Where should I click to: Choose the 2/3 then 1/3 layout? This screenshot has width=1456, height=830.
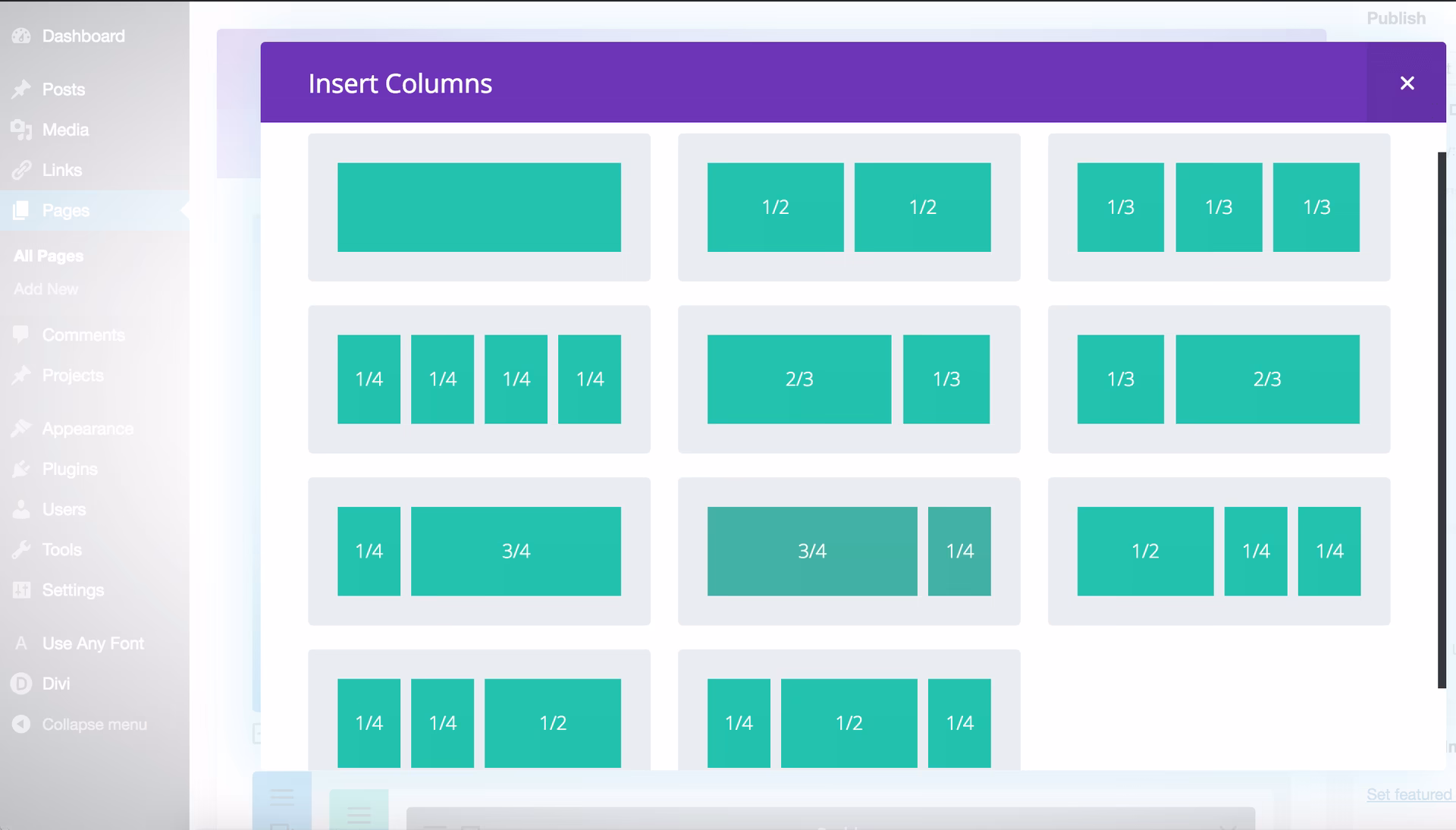pyautogui.click(x=849, y=379)
